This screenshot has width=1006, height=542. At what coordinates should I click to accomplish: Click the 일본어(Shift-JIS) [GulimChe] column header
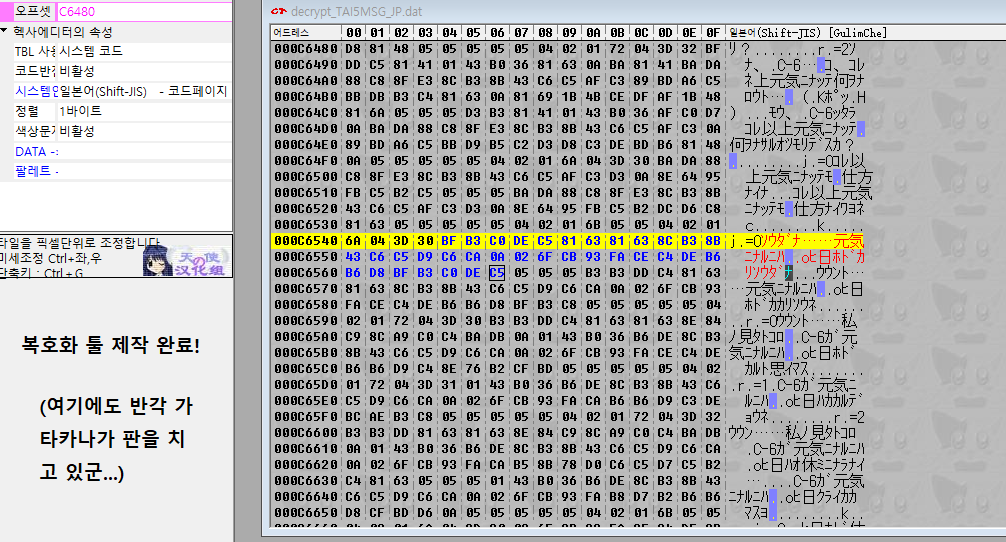[808, 32]
